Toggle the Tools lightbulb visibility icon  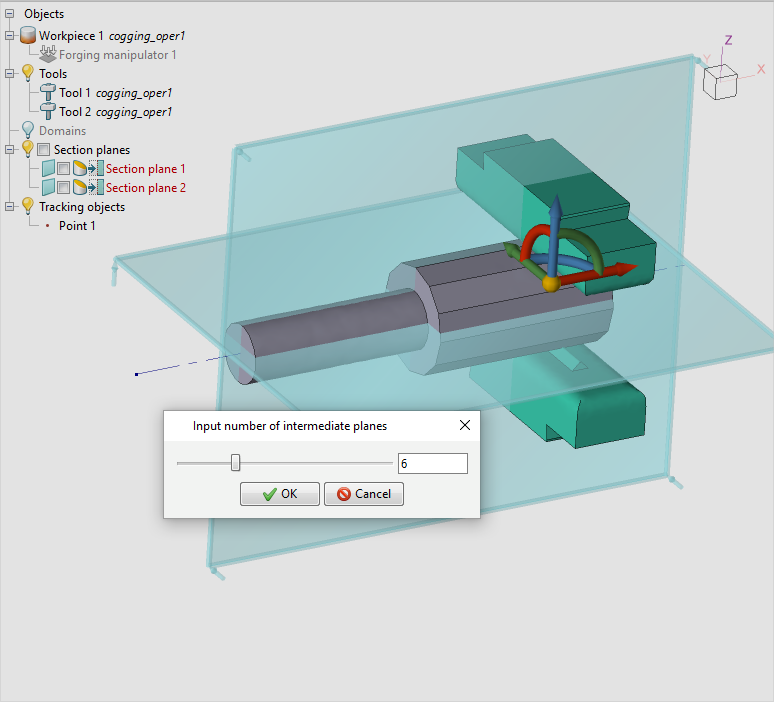[x=28, y=73]
